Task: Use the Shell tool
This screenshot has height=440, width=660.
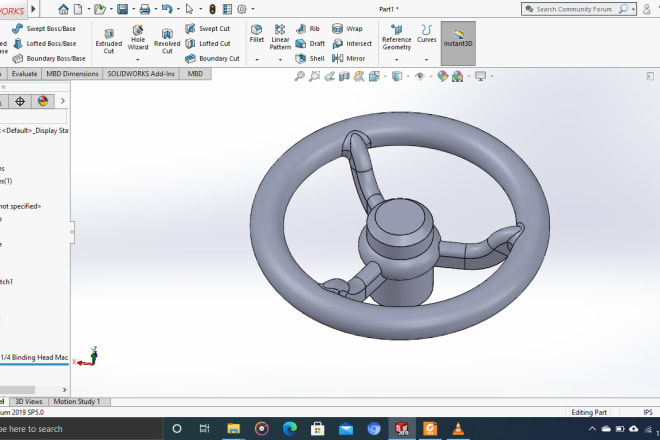Action: coord(310,59)
